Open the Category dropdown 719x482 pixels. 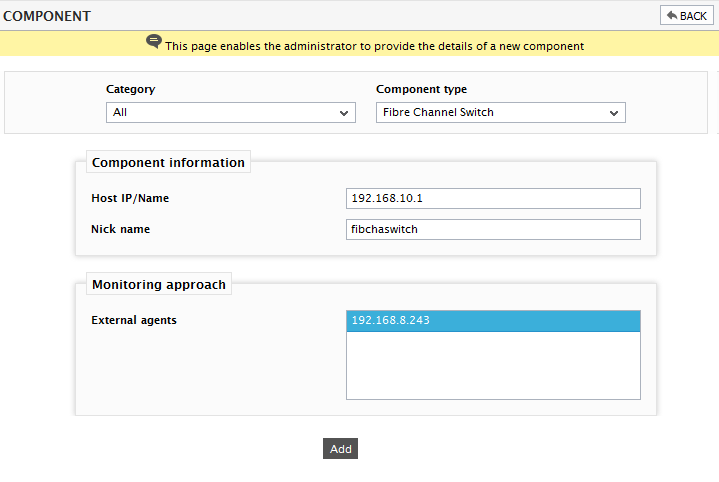click(x=231, y=112)
